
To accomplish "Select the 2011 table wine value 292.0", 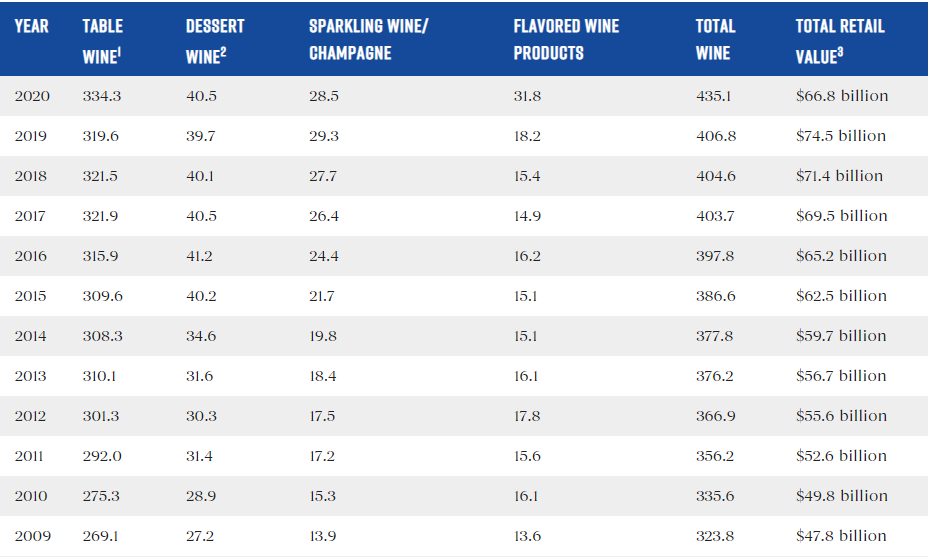I will pyautogui.click(x=102, y=456).
